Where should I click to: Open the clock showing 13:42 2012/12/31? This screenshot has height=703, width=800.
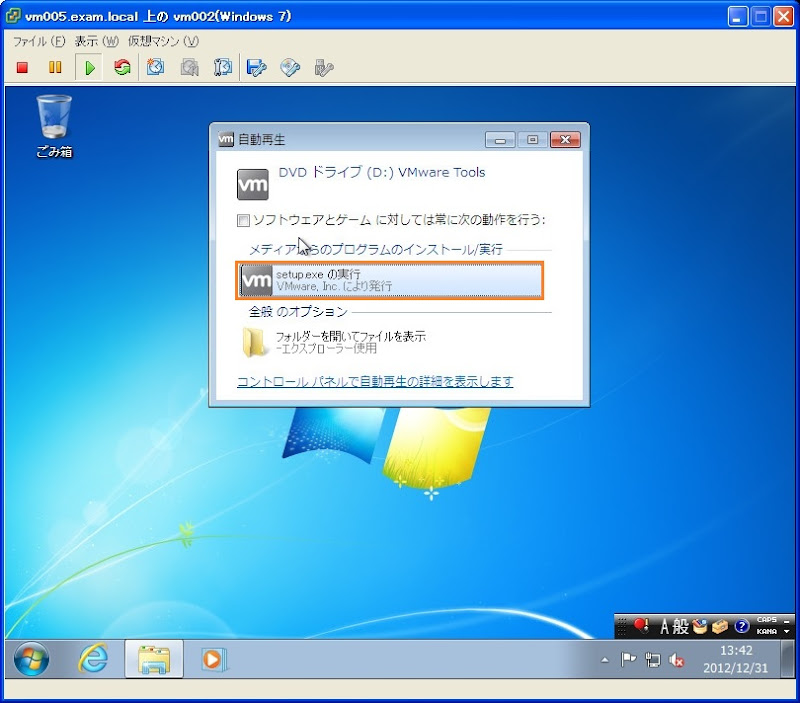coord(735,659)
